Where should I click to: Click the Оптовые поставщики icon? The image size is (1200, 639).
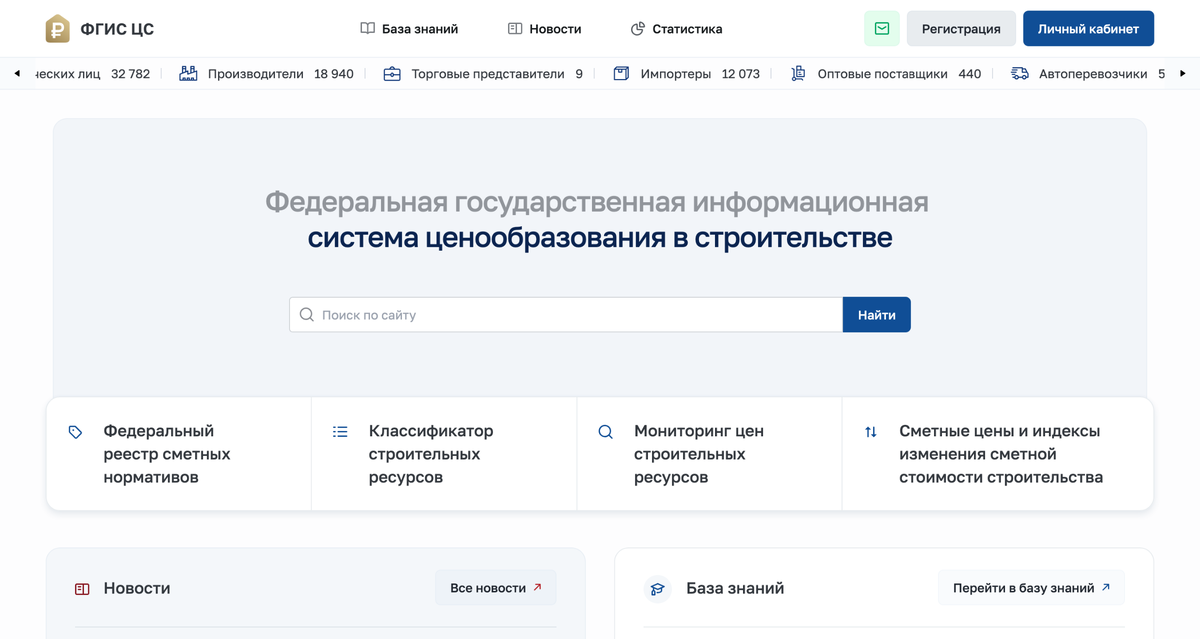[797, 73]
